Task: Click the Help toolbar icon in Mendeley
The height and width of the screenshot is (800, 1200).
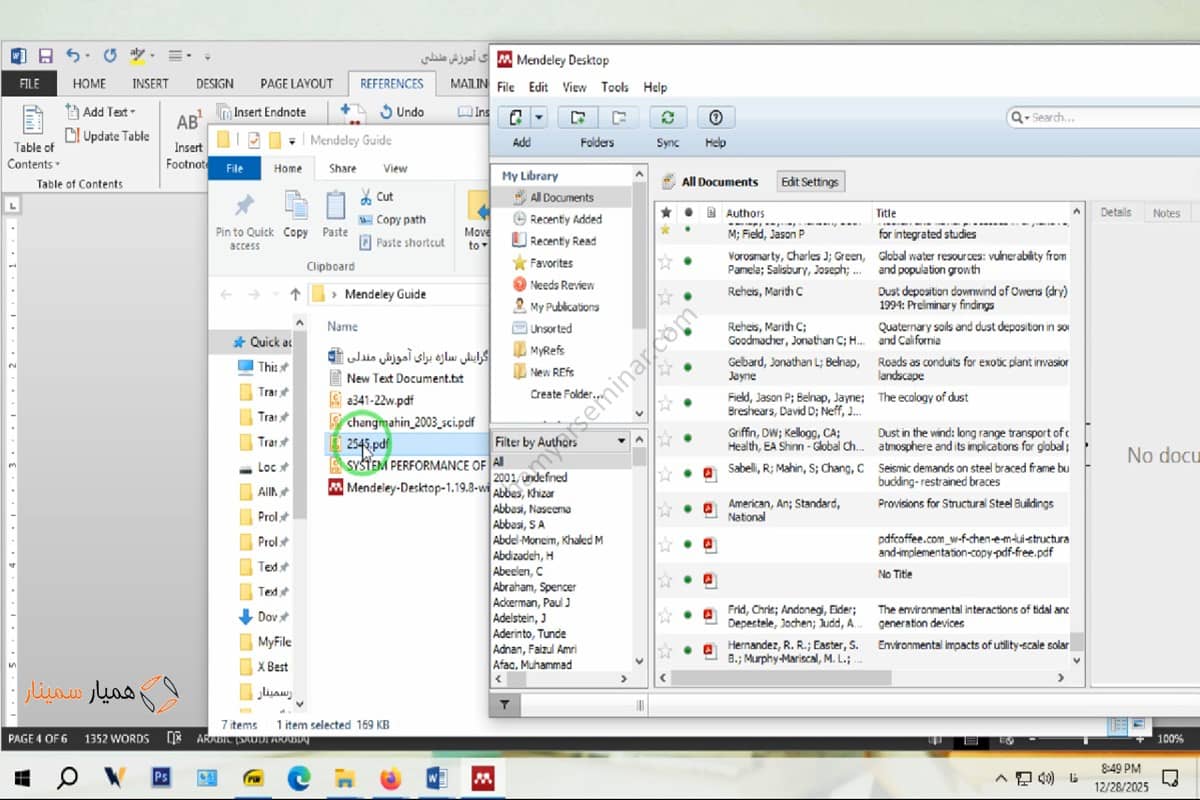Action: pyautogui.click(x=715, y=117)
